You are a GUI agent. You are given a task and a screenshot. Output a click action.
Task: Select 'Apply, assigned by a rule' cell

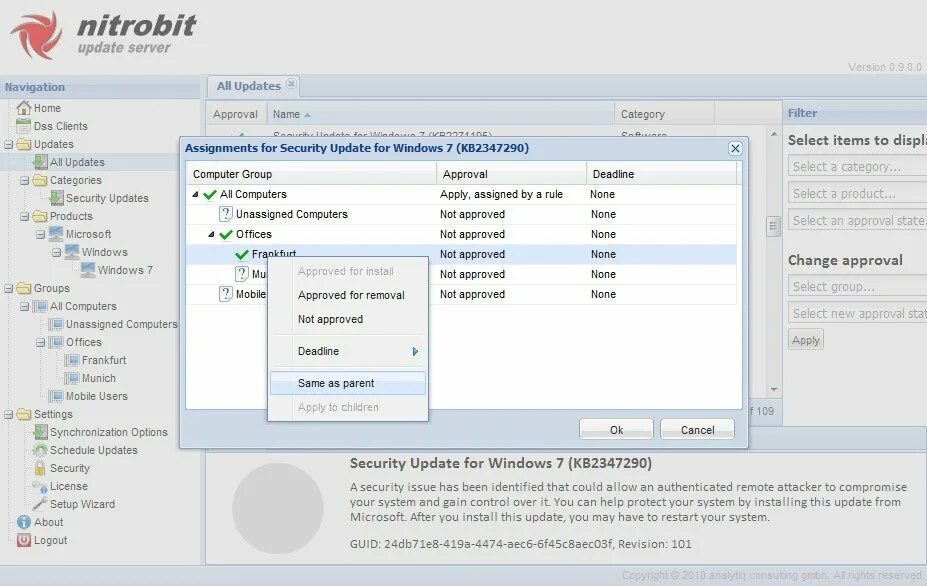coord(501,195)
